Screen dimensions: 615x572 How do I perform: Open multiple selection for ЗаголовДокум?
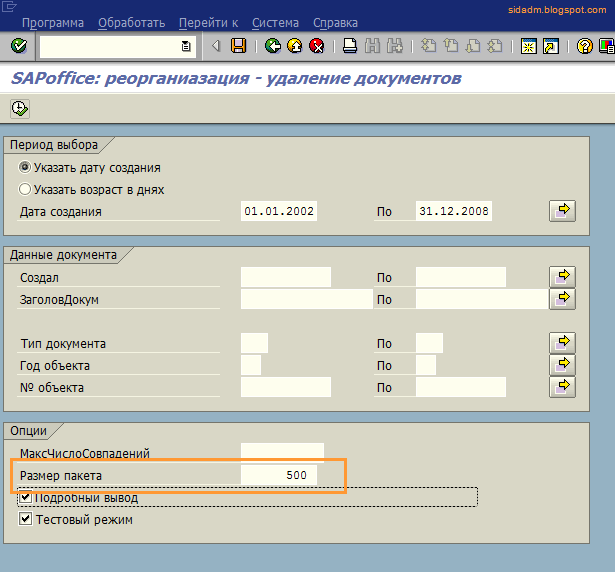tap(562, 299)
